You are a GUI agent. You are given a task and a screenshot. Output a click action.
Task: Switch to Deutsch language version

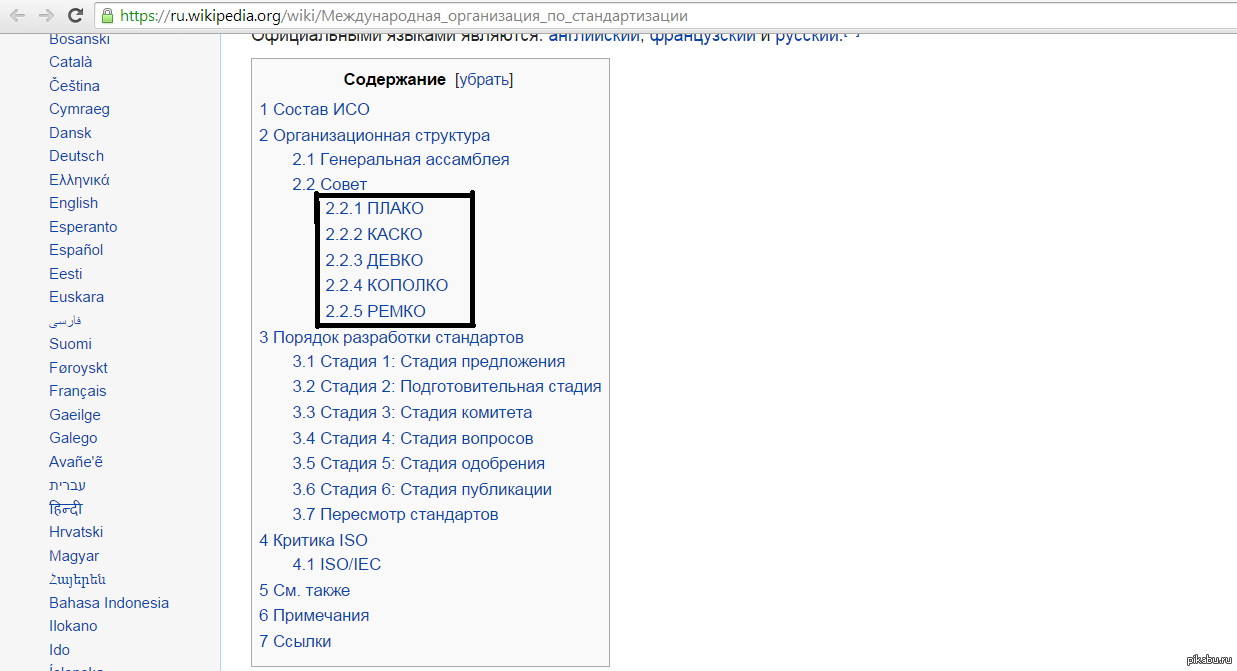click(76, 156)
